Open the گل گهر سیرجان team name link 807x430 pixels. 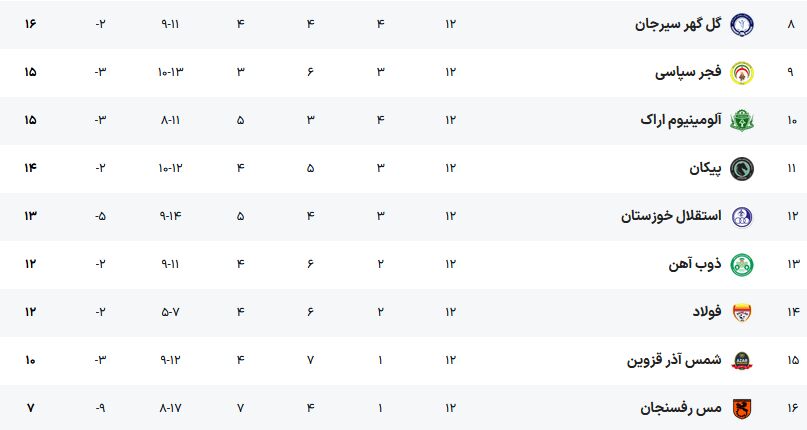(x=678, y=24)
